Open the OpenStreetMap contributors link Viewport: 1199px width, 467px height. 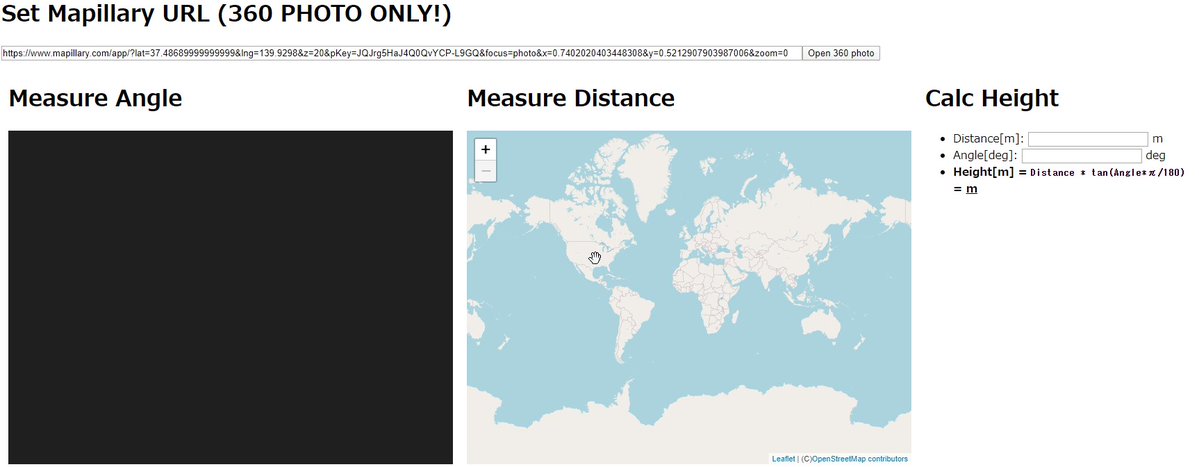click(859, 459)
